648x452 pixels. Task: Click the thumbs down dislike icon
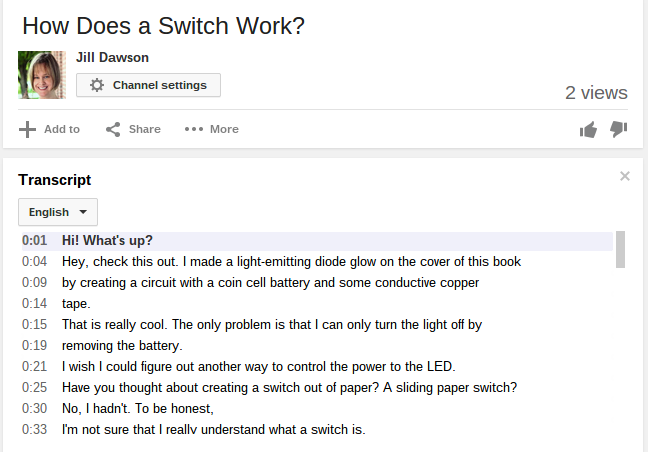(x=619, y=129)
